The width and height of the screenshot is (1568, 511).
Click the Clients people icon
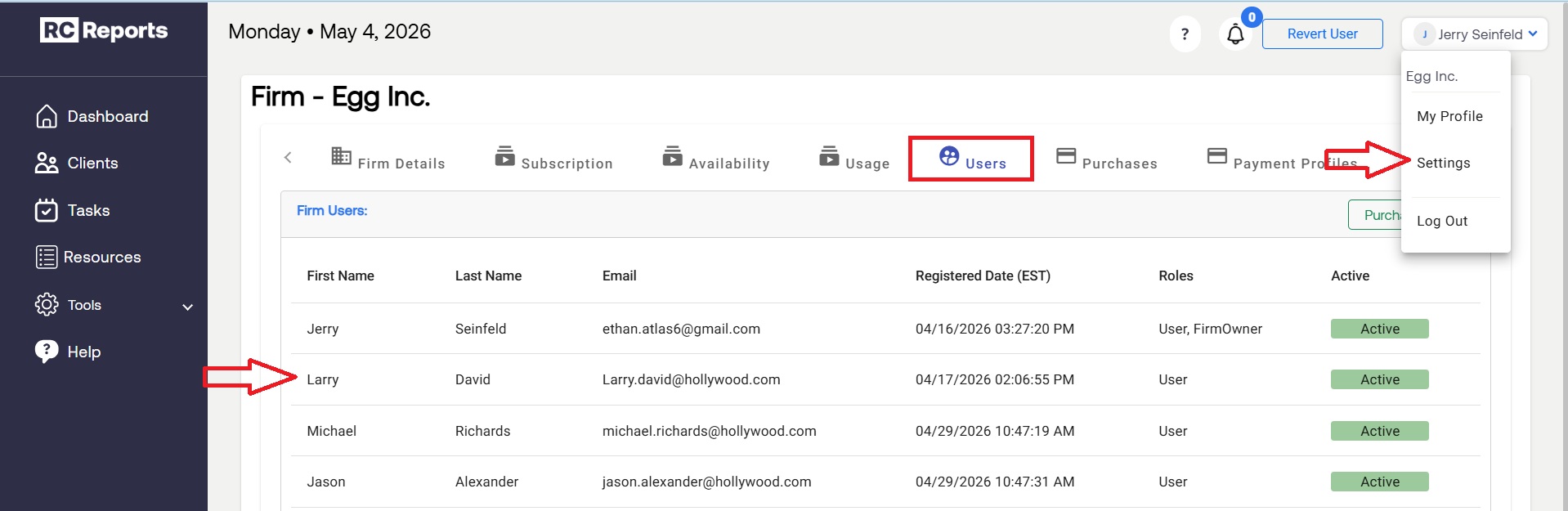(47, 164)
